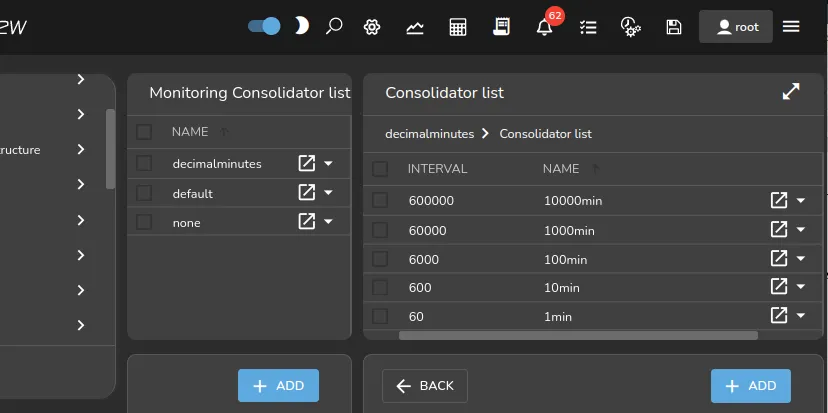828x413 pixels.
Task: Click the horizontal scrollbar in Consolidator list
Action: point(578,335)
